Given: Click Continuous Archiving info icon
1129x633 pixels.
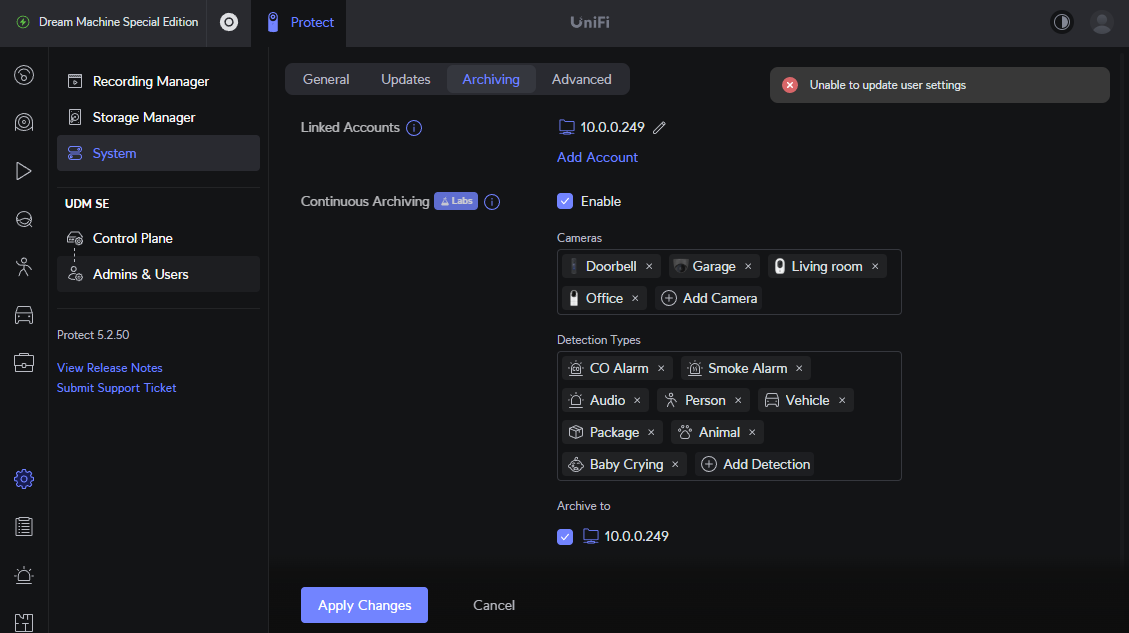Looking at the screenshot, I should pos(492,202).
